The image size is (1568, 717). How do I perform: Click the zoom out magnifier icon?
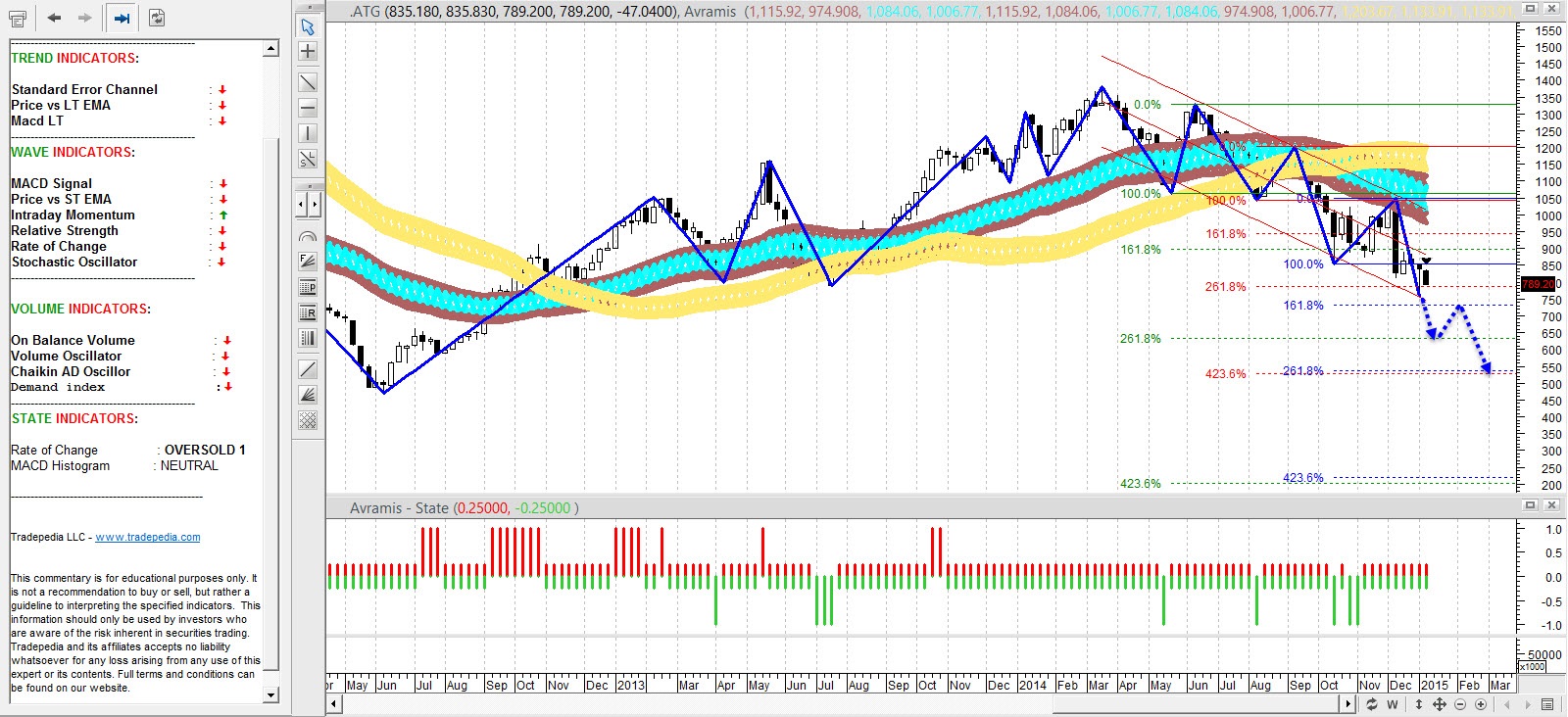pyautogui.click(x=1460, y=704)
